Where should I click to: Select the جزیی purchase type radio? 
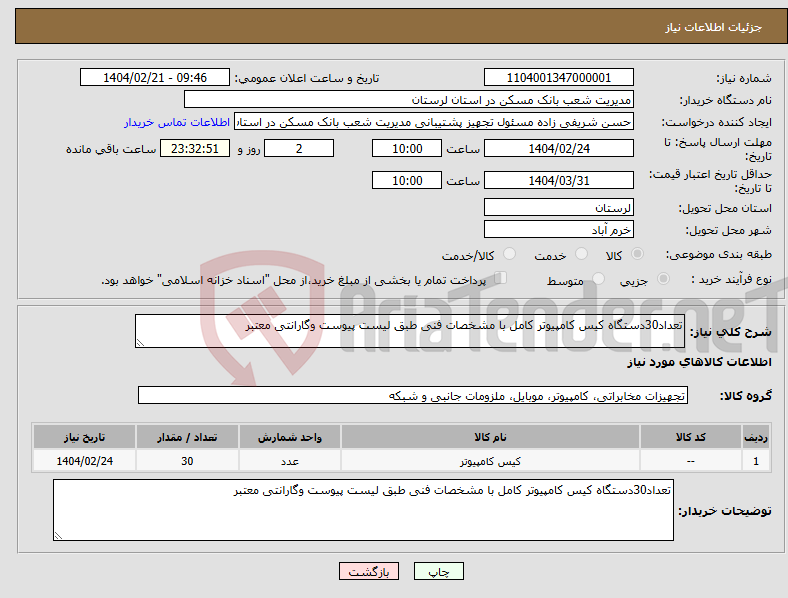click(663, 279)
